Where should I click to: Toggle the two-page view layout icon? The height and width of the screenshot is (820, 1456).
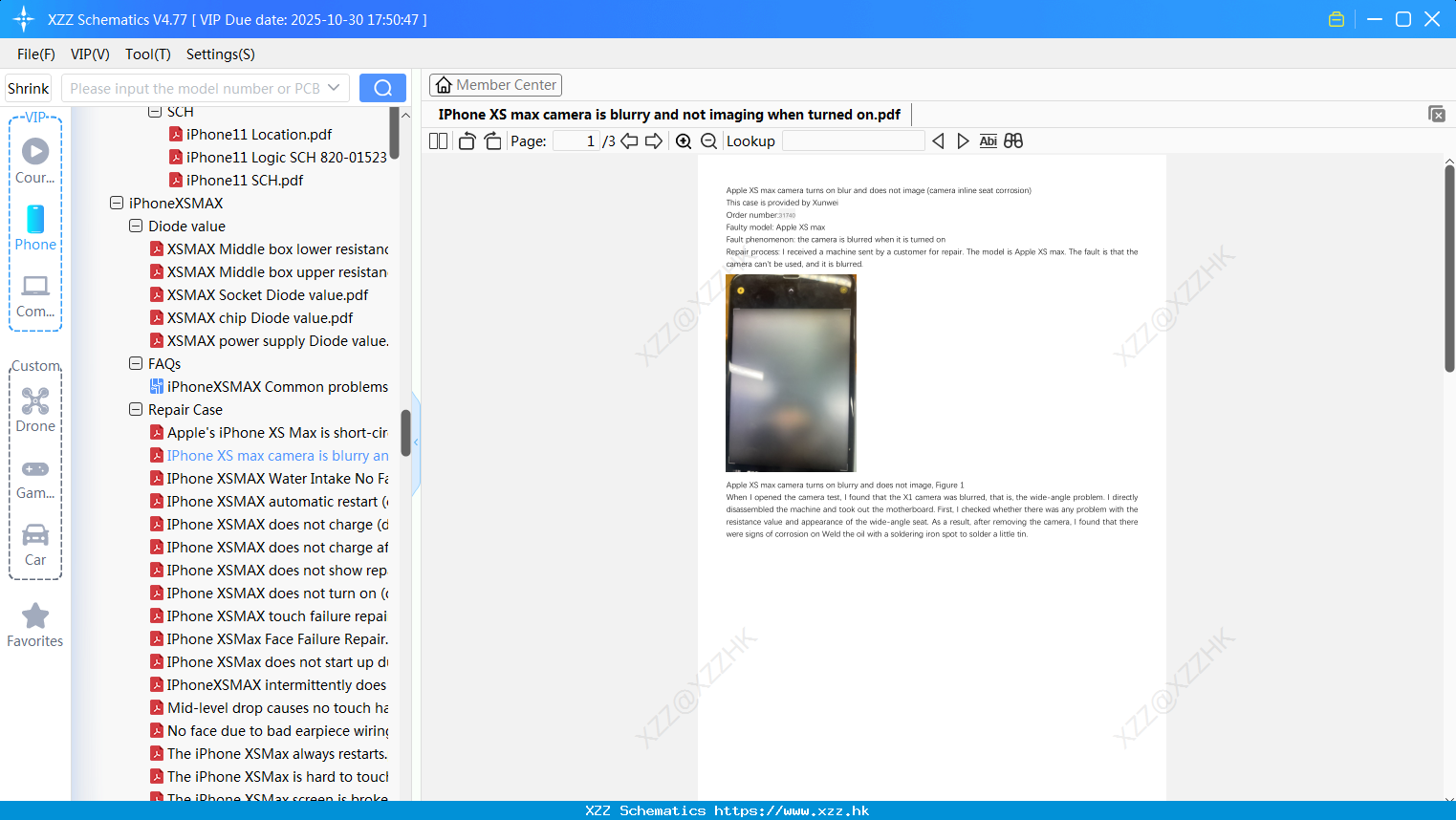tap(438, 141)
